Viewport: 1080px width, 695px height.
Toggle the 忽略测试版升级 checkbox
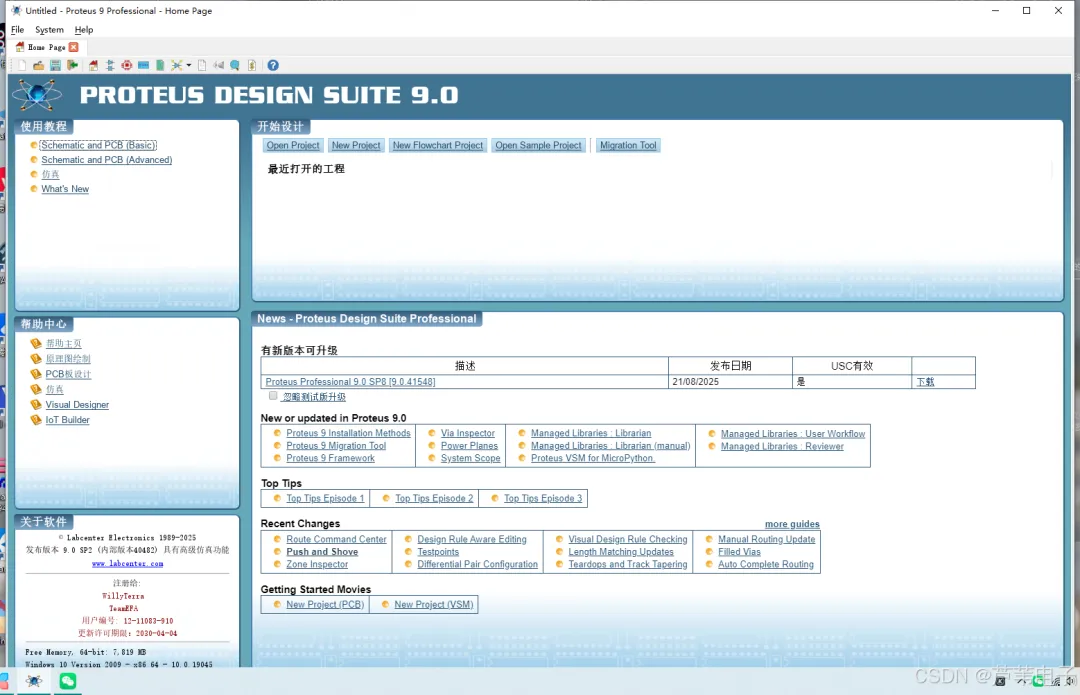coord(273,395)
